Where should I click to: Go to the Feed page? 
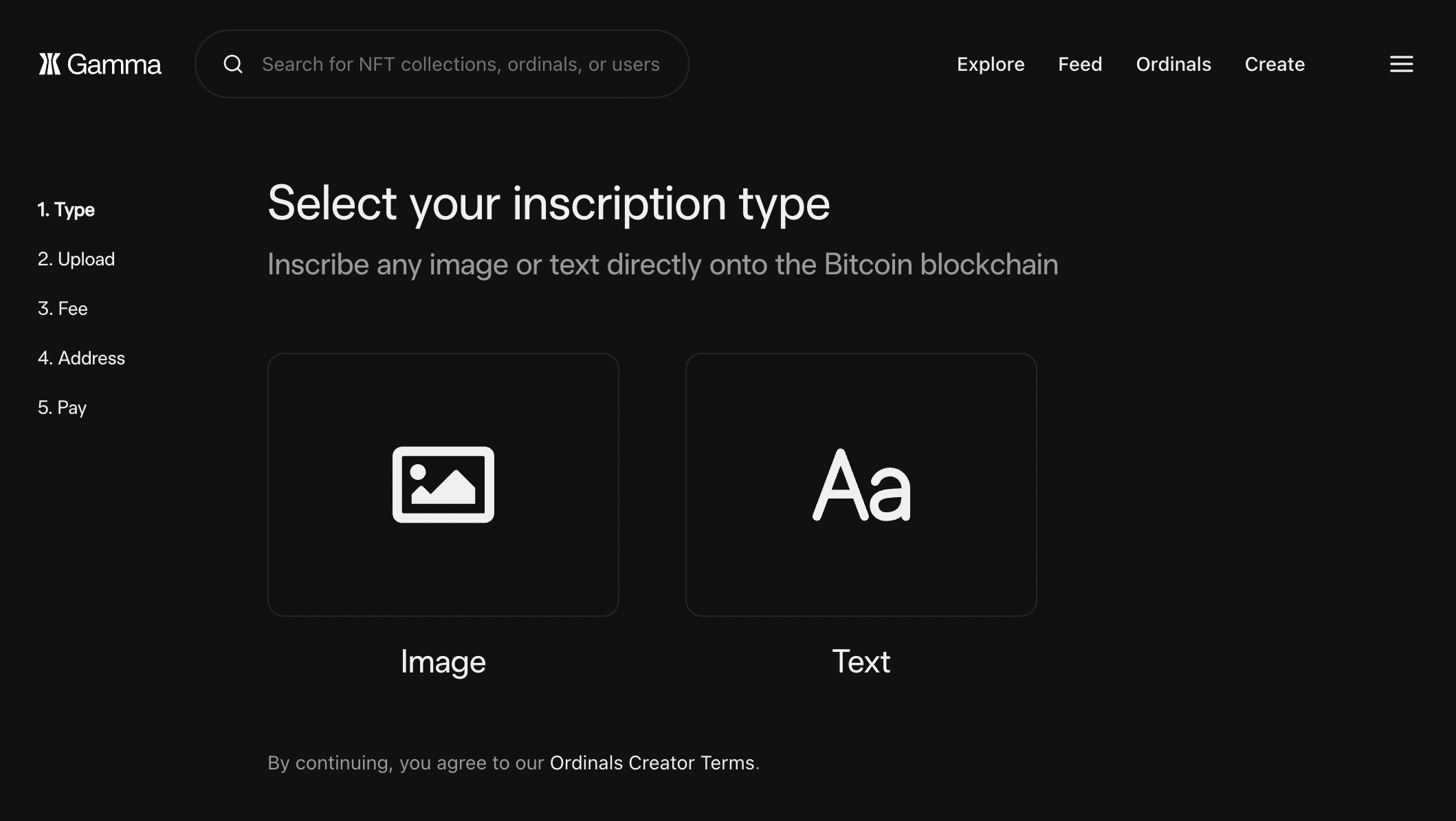[x=1080, y=65]
